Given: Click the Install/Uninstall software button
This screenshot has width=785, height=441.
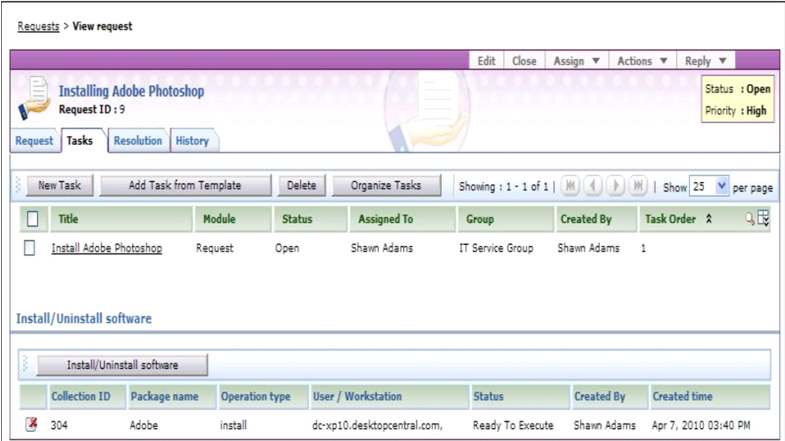Looking at the screenshot, I should pos(122,364).
